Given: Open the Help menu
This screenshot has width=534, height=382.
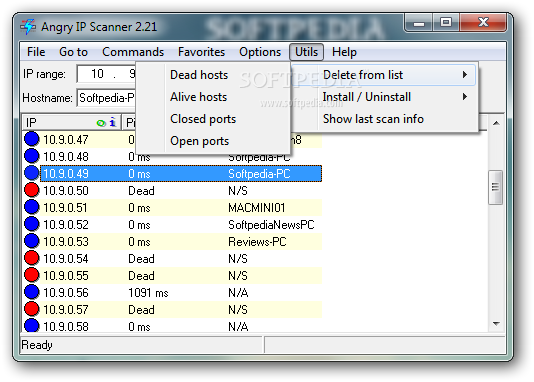Looking at the screenshot, I should [x=344, y=52].
